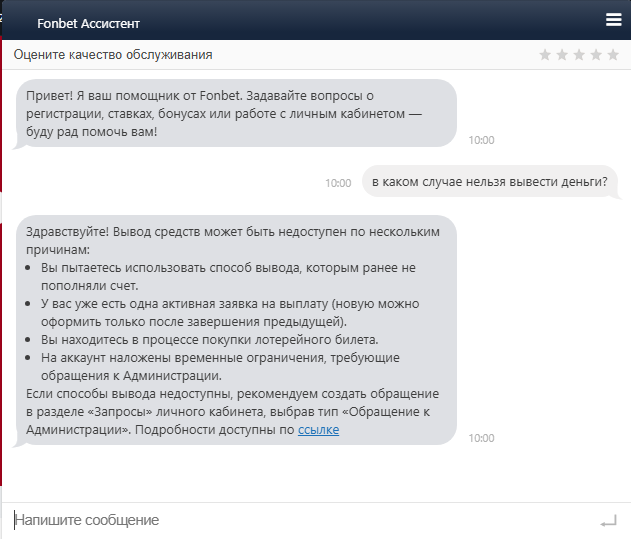Click the 10:00 timestamp beside greeting message
The height and width of the screenshot is (539, 631).
481,140
